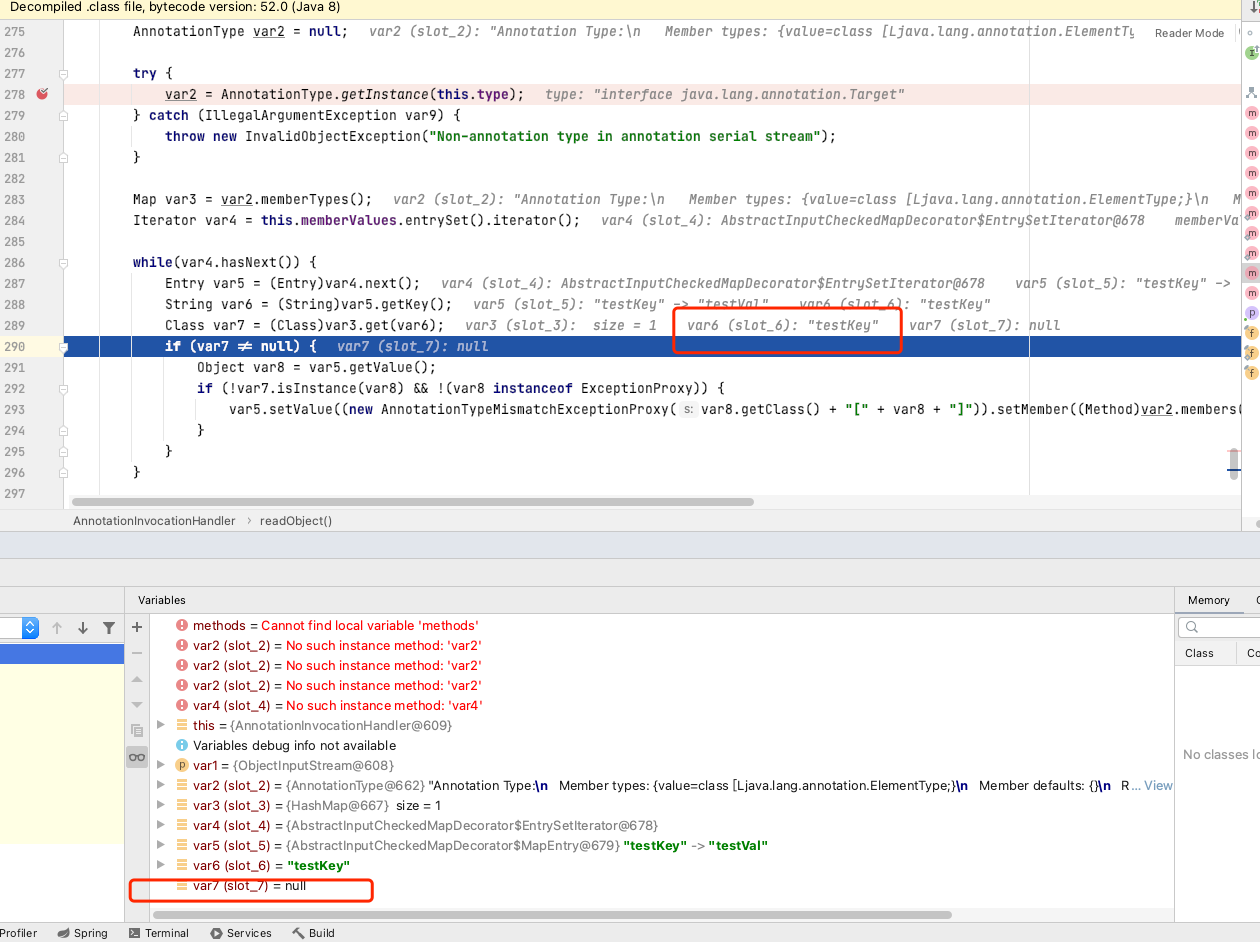Click the remove watch minus icon
Viewport: 1260px width, 942px height.
137,653
